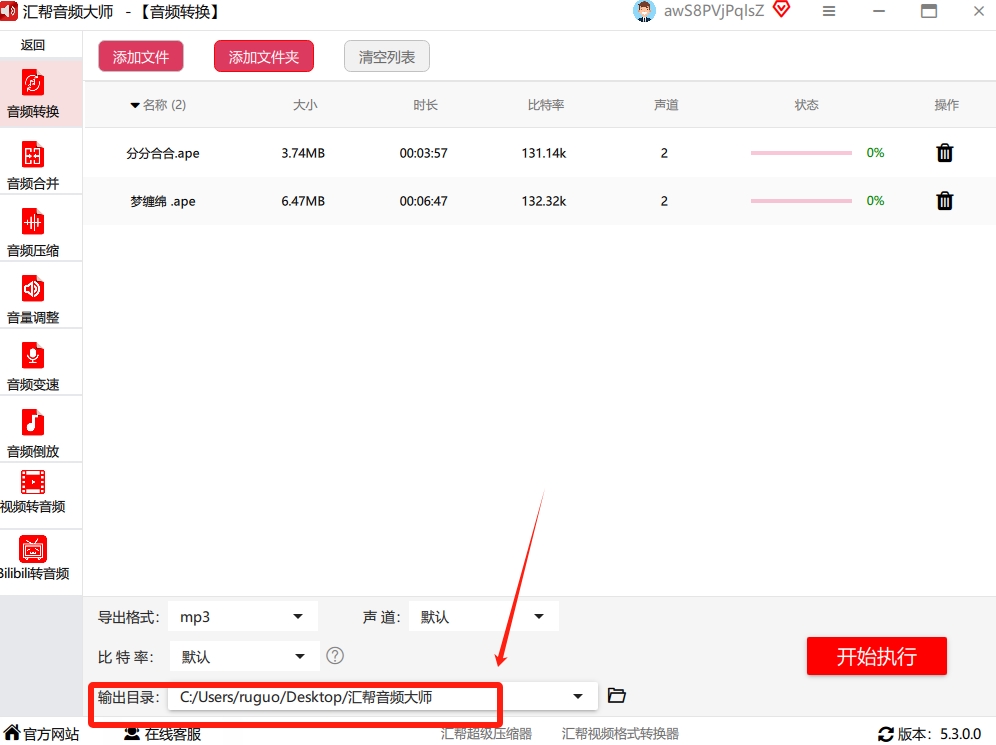
Task: Expand the 声道 默认 dropdown
Action: (539, 617)
